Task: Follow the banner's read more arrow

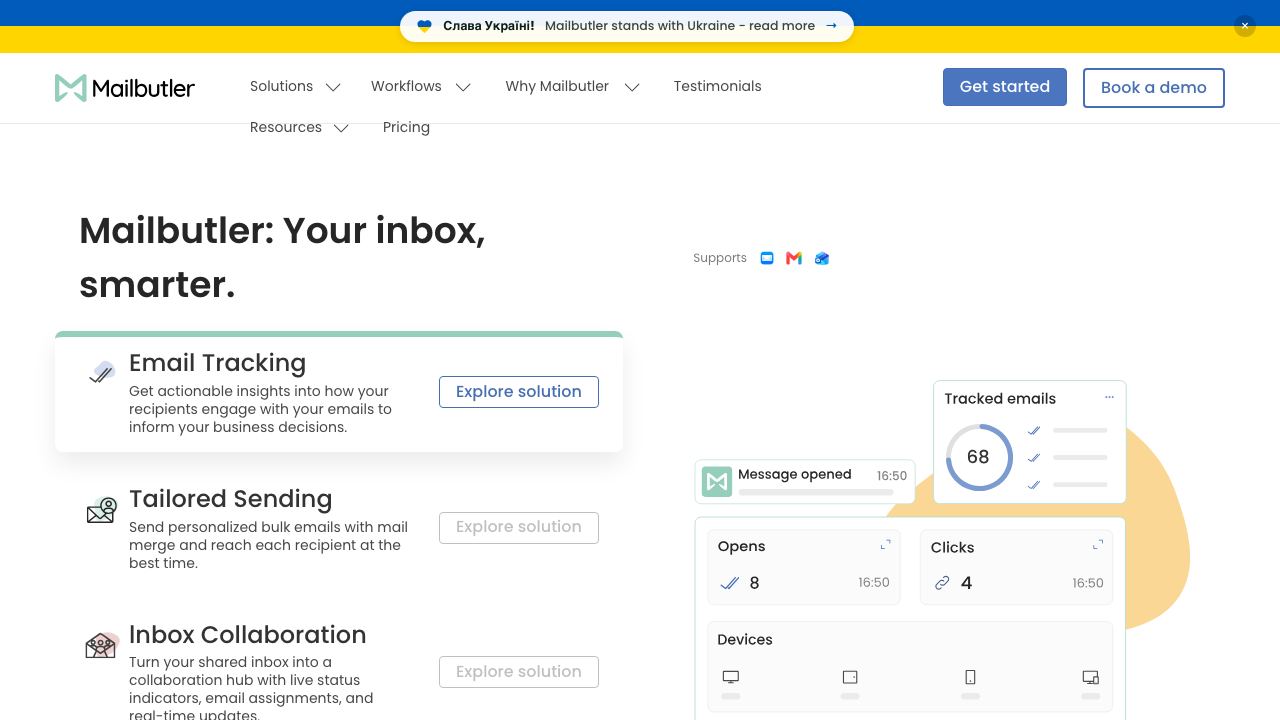Action: coord(831,26)
